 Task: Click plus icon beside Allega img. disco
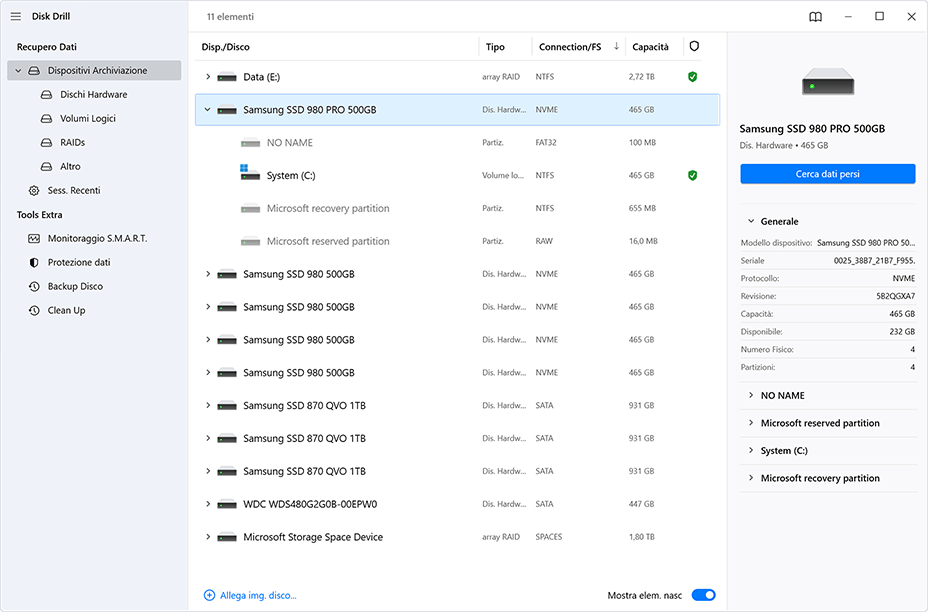point(210,595)
